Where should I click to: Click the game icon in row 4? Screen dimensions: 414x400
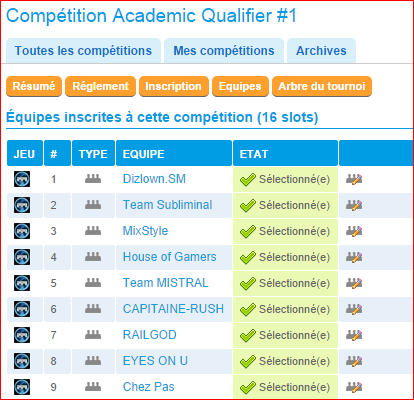click(x=22, y=257)
